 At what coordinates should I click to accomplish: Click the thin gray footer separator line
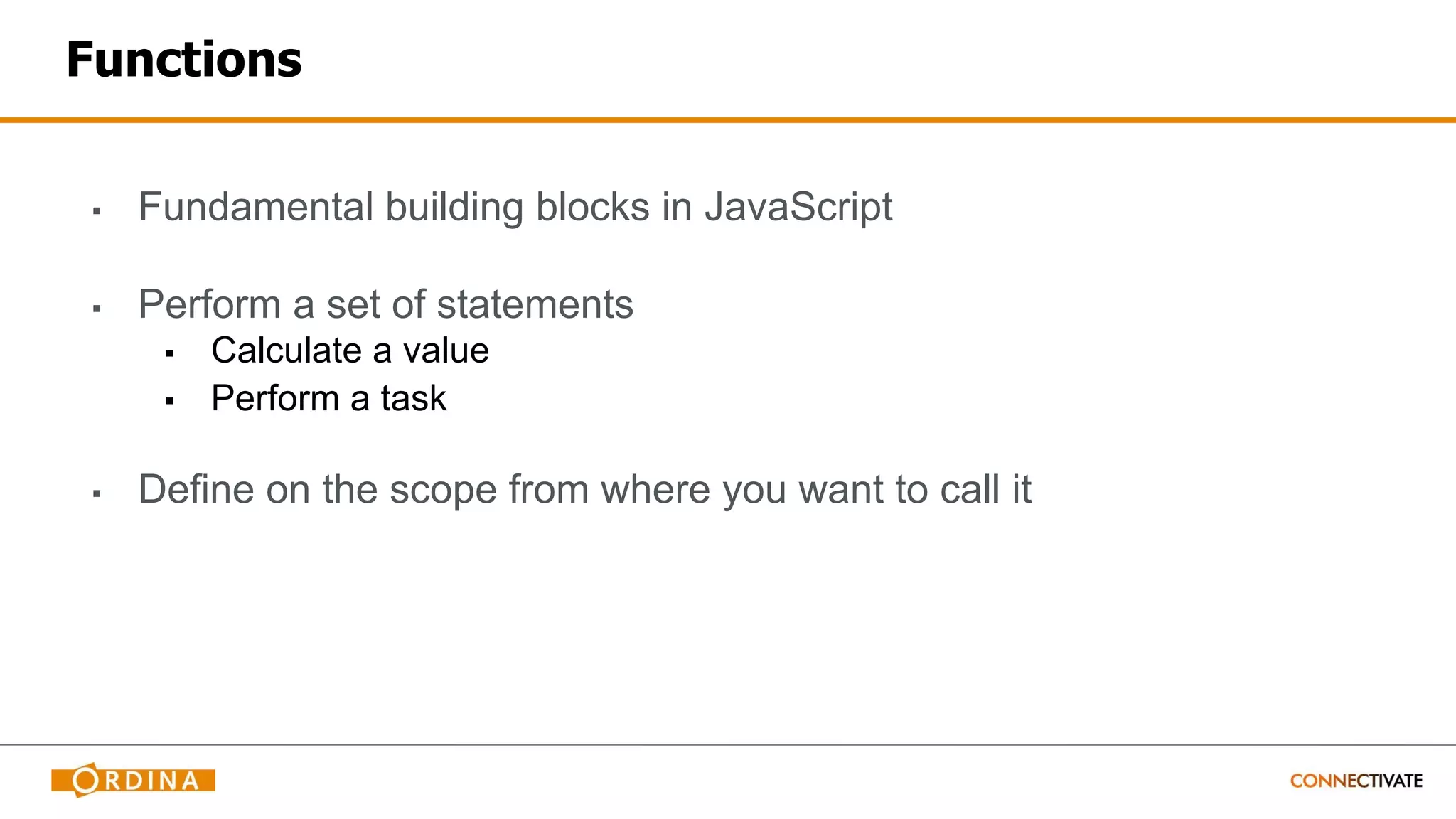click(728, 745)
